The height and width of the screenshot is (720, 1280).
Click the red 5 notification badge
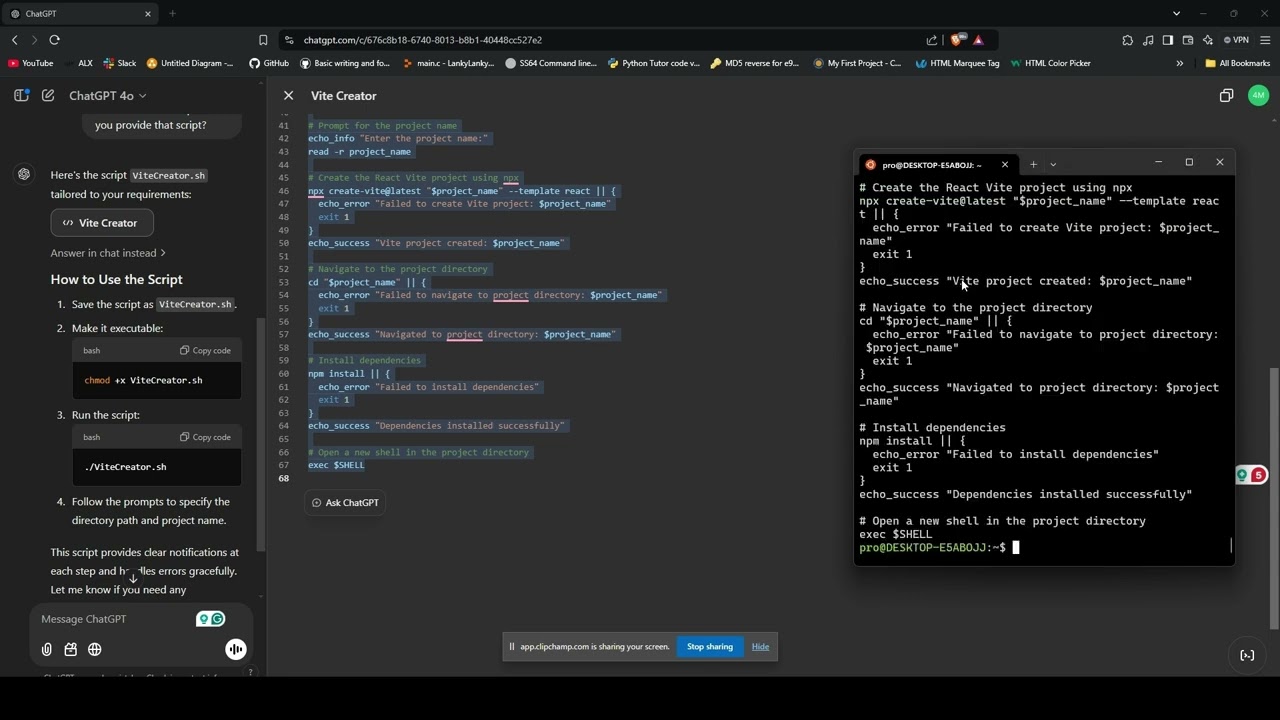[1258, 475]
